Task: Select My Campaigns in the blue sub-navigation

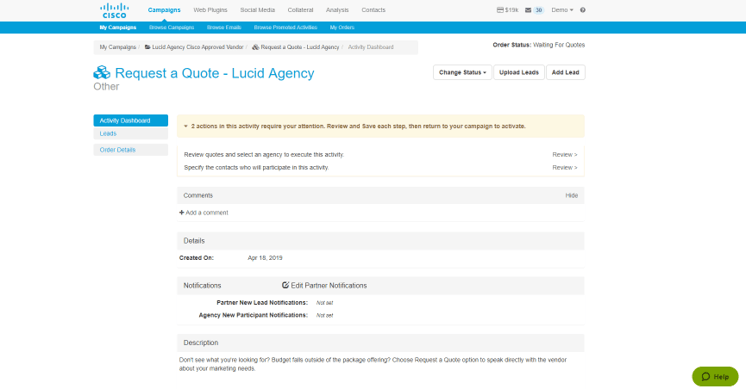Action: [x=118, y=28]
